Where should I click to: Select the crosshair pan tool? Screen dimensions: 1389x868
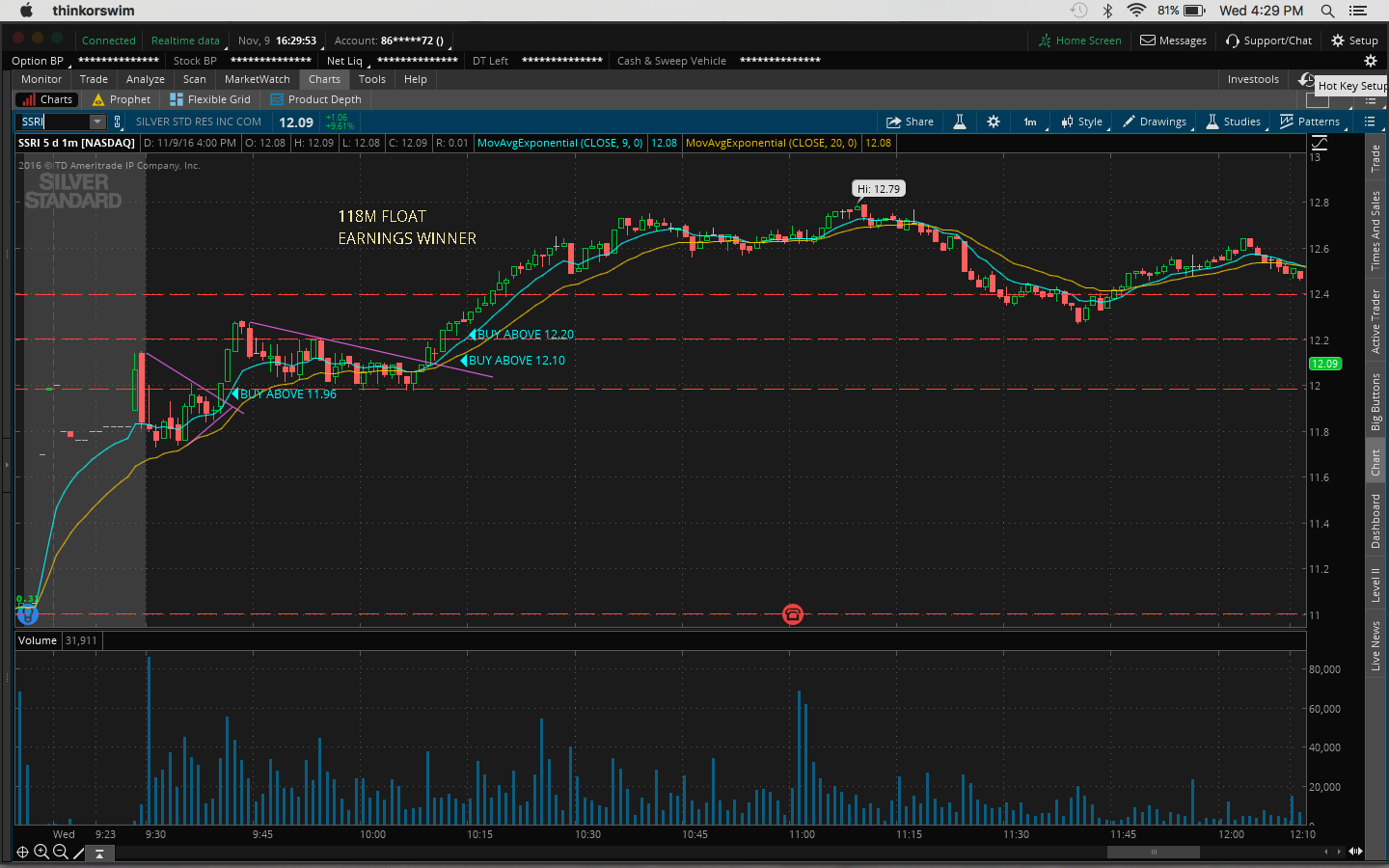[x=22, y=852]
